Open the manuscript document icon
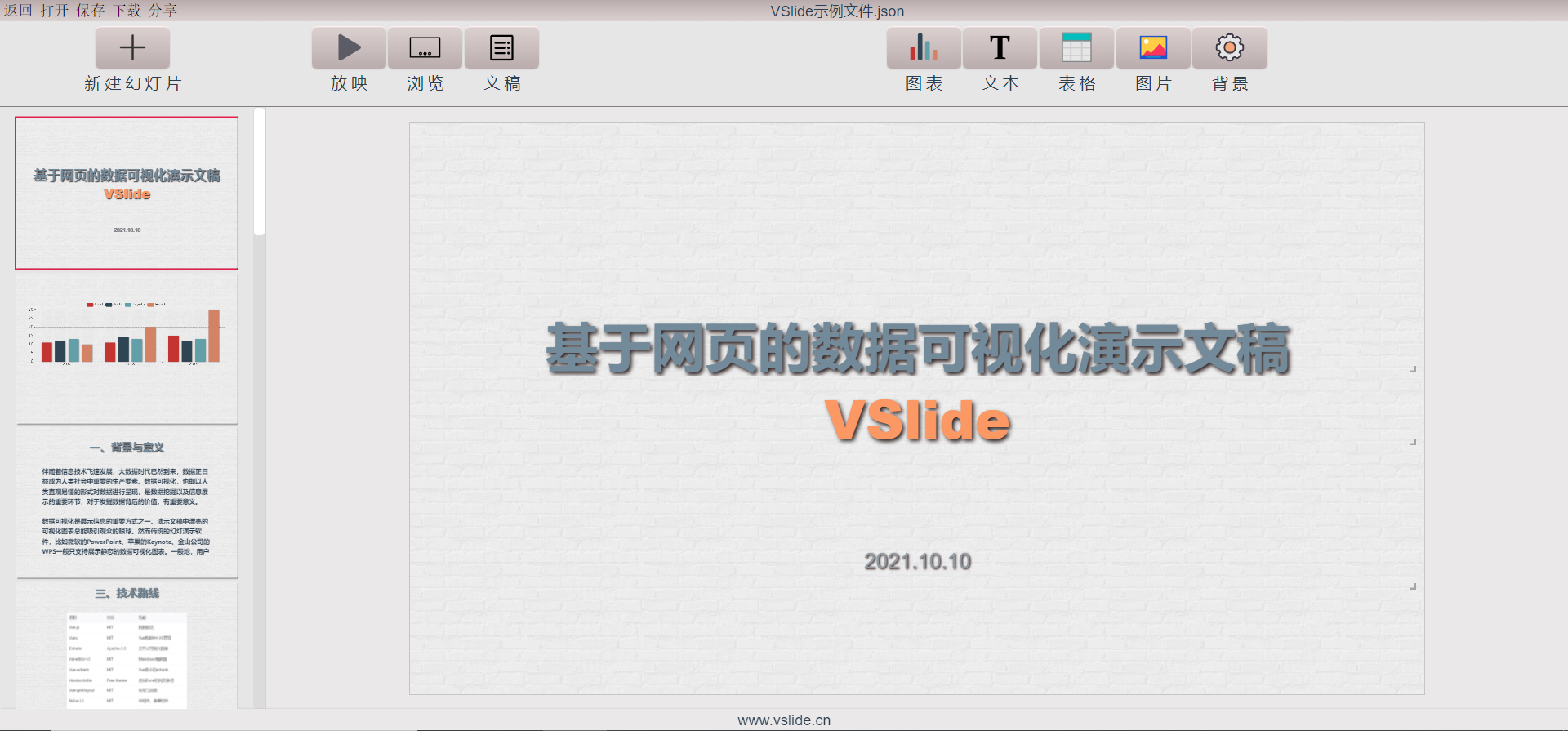Image resolution: width=1568 pixels, height=731 pixels. 501,48
